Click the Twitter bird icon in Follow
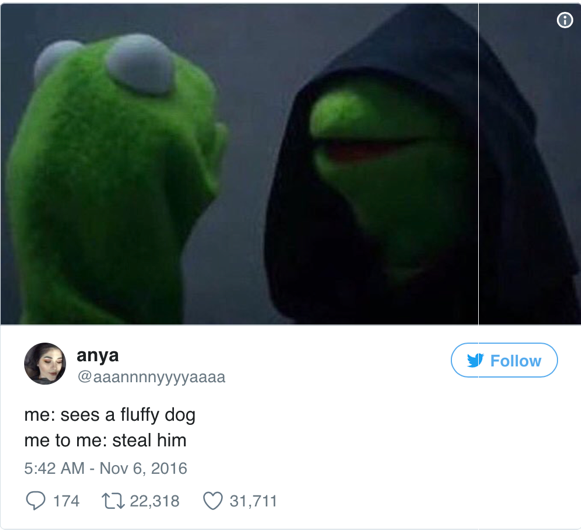Viewport: 581px width, 530px height. (x=475, y=360)
